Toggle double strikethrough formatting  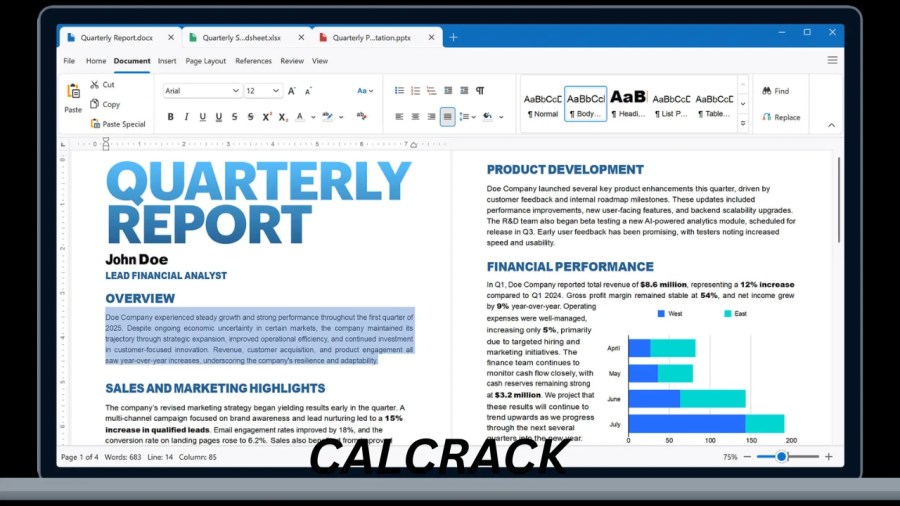pyautogui.click(x=251, y=116)
